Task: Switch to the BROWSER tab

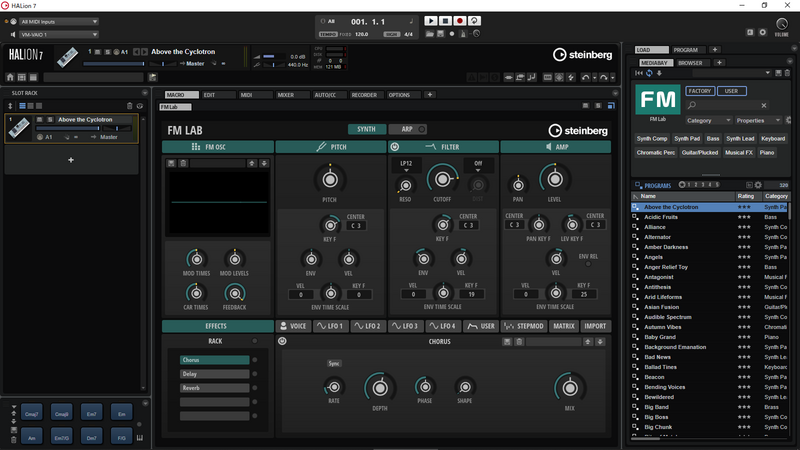Action: click(x=694, y=63)
